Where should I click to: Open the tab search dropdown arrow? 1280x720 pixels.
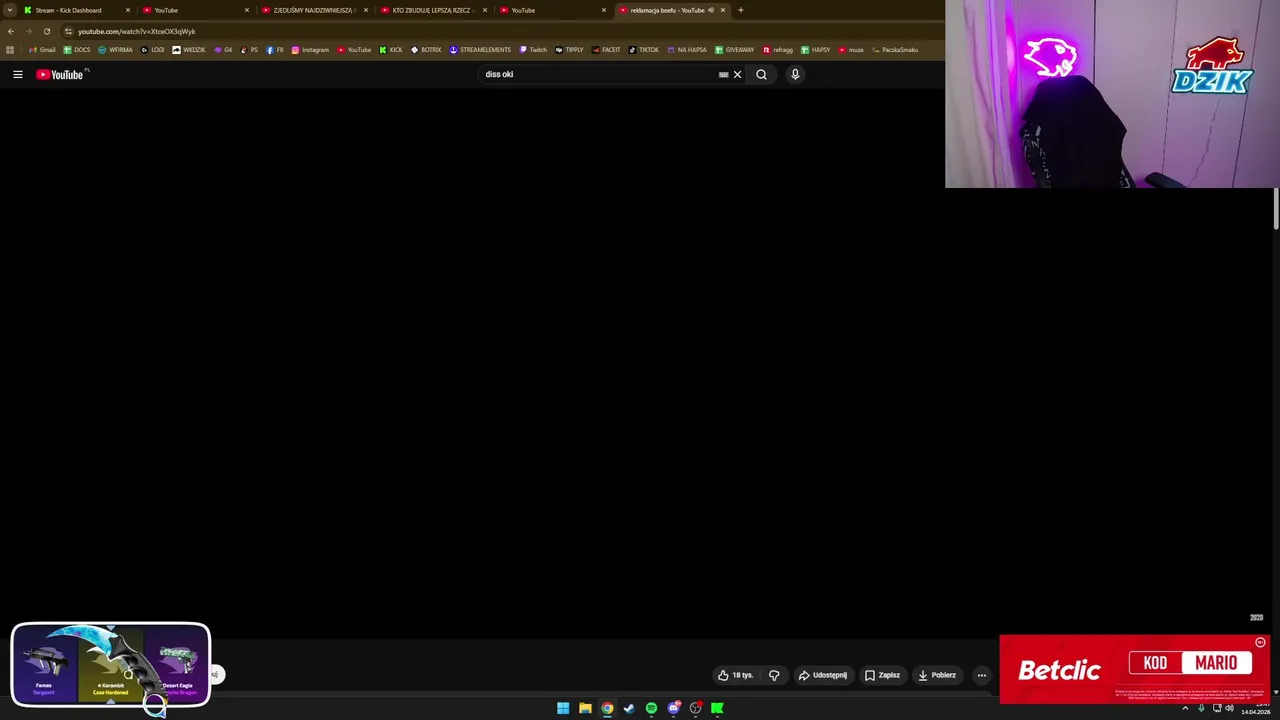(9, 10)
